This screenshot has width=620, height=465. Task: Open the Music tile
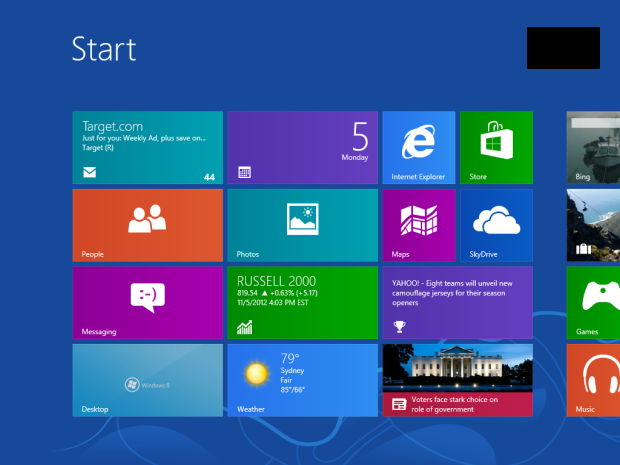[x=593, y=380]
